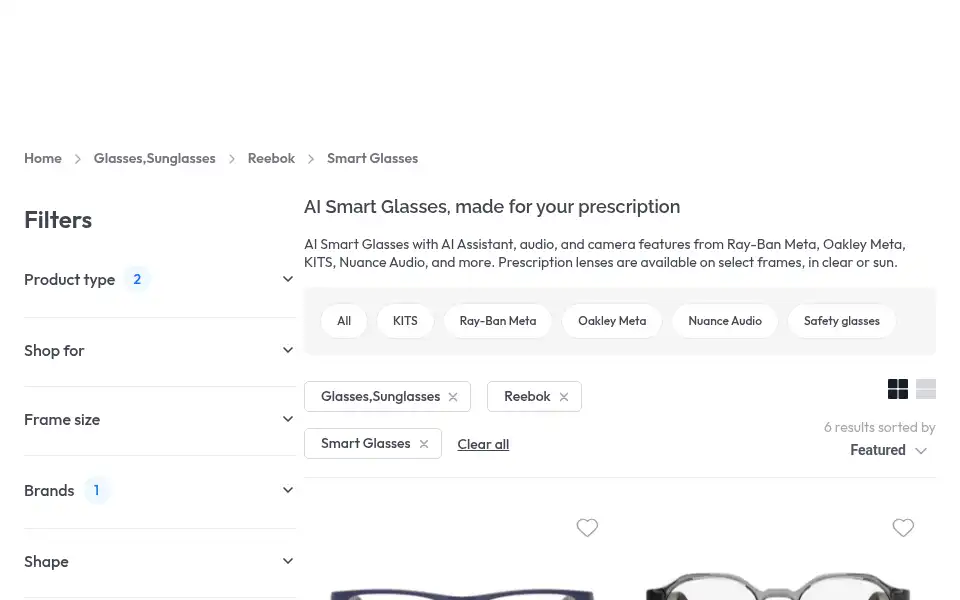Select the Safety glasses category pill
This screenshot has height=600, width=960.
click(x=842, y=321)
